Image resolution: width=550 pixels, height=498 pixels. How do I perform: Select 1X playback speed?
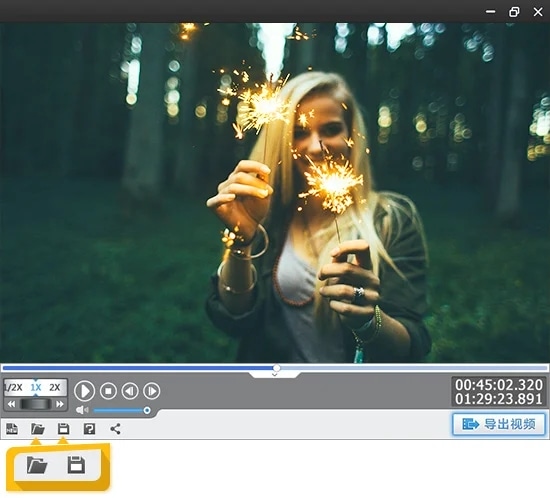point(36,387)
